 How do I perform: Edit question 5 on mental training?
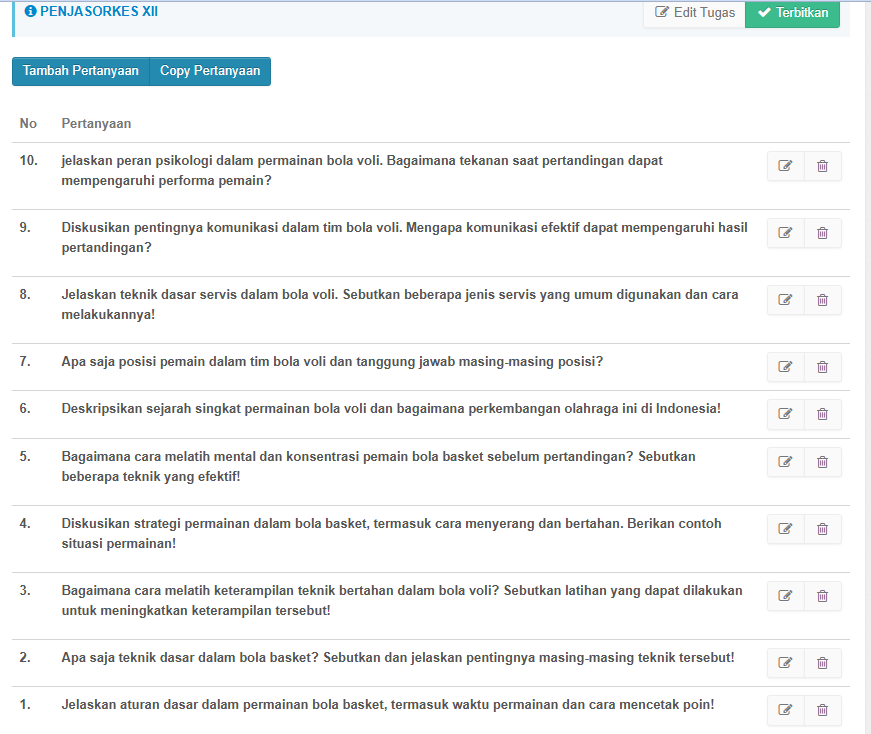(785, 462)
